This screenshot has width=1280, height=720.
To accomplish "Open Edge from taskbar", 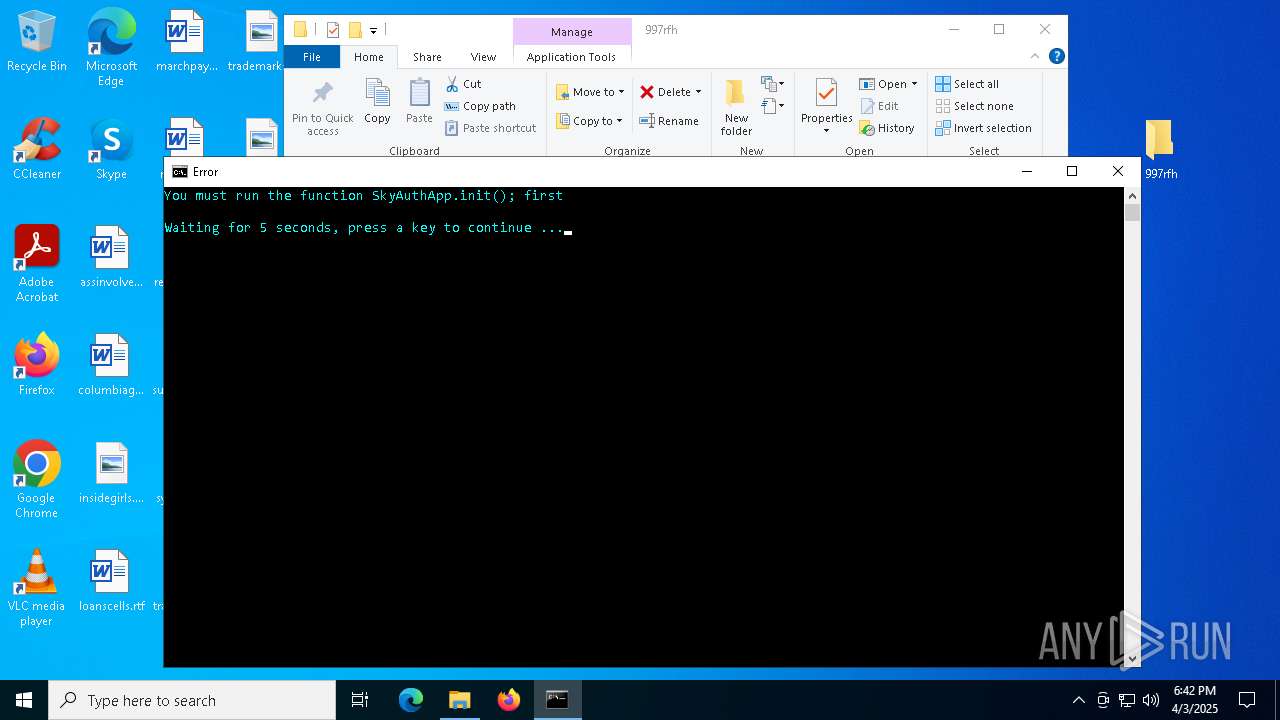I will pyautogui.click(x=411, y=700).
